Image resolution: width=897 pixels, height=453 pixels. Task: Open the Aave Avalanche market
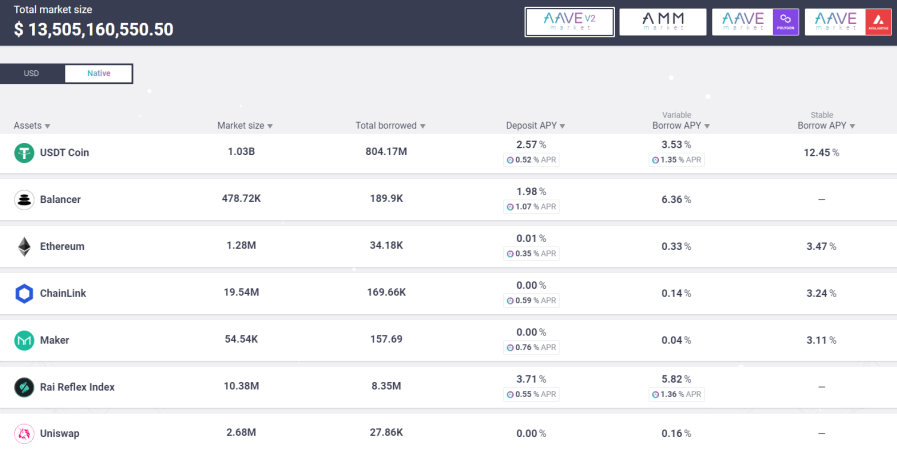(x=848, y=22)
